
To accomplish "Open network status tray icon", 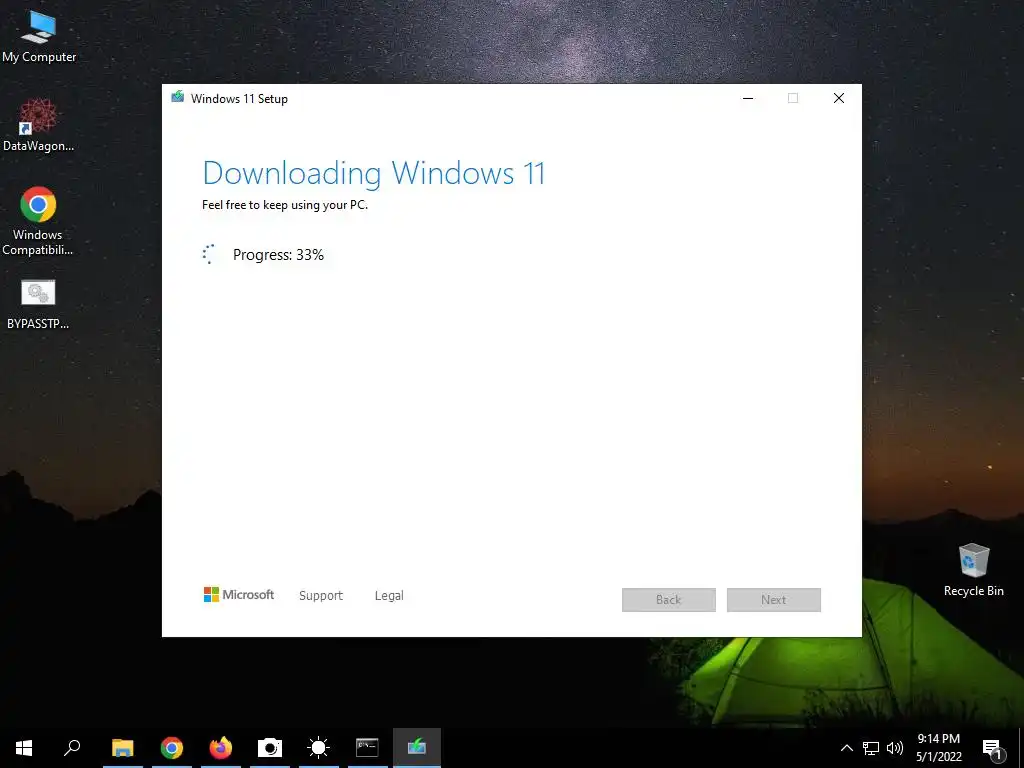I will [871, 748].
